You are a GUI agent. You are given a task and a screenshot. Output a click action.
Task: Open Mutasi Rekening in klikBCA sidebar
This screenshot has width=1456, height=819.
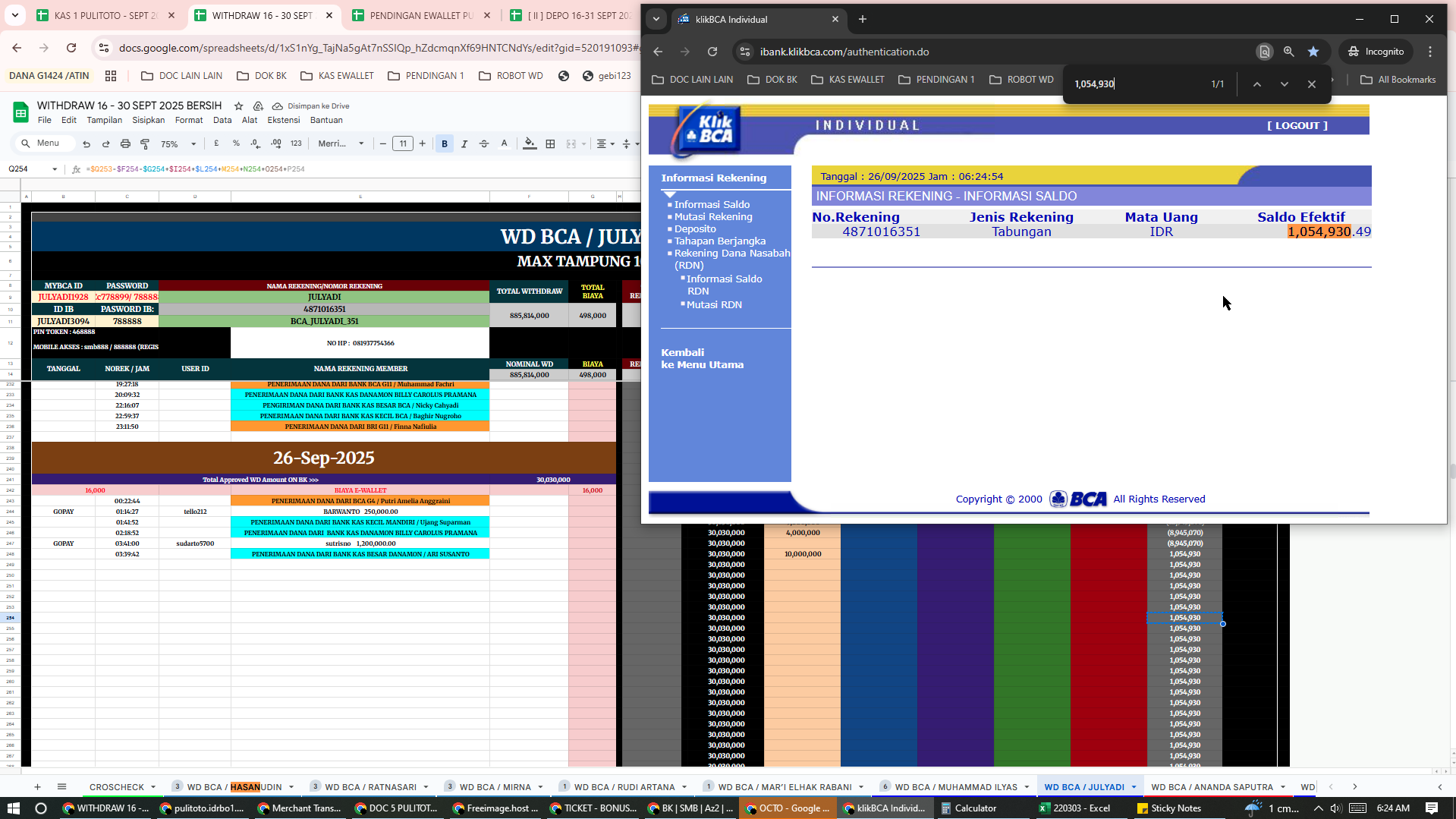(x=713, y=217)
